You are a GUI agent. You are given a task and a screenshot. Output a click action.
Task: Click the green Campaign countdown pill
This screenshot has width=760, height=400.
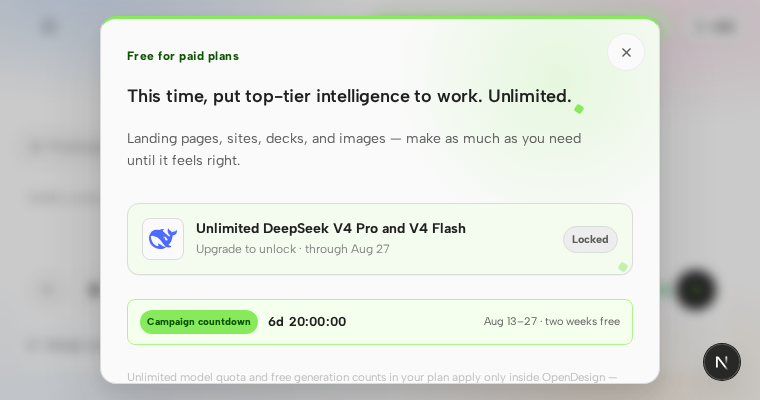point(199,322)
